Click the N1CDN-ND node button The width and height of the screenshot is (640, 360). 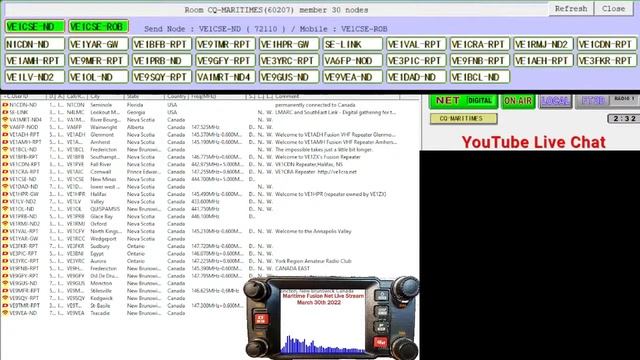[x=35, y=44]
